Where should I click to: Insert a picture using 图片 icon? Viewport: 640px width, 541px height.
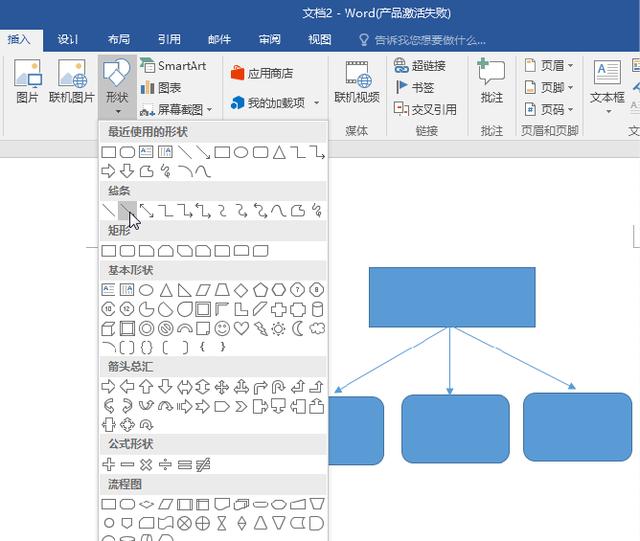[27, 80]
